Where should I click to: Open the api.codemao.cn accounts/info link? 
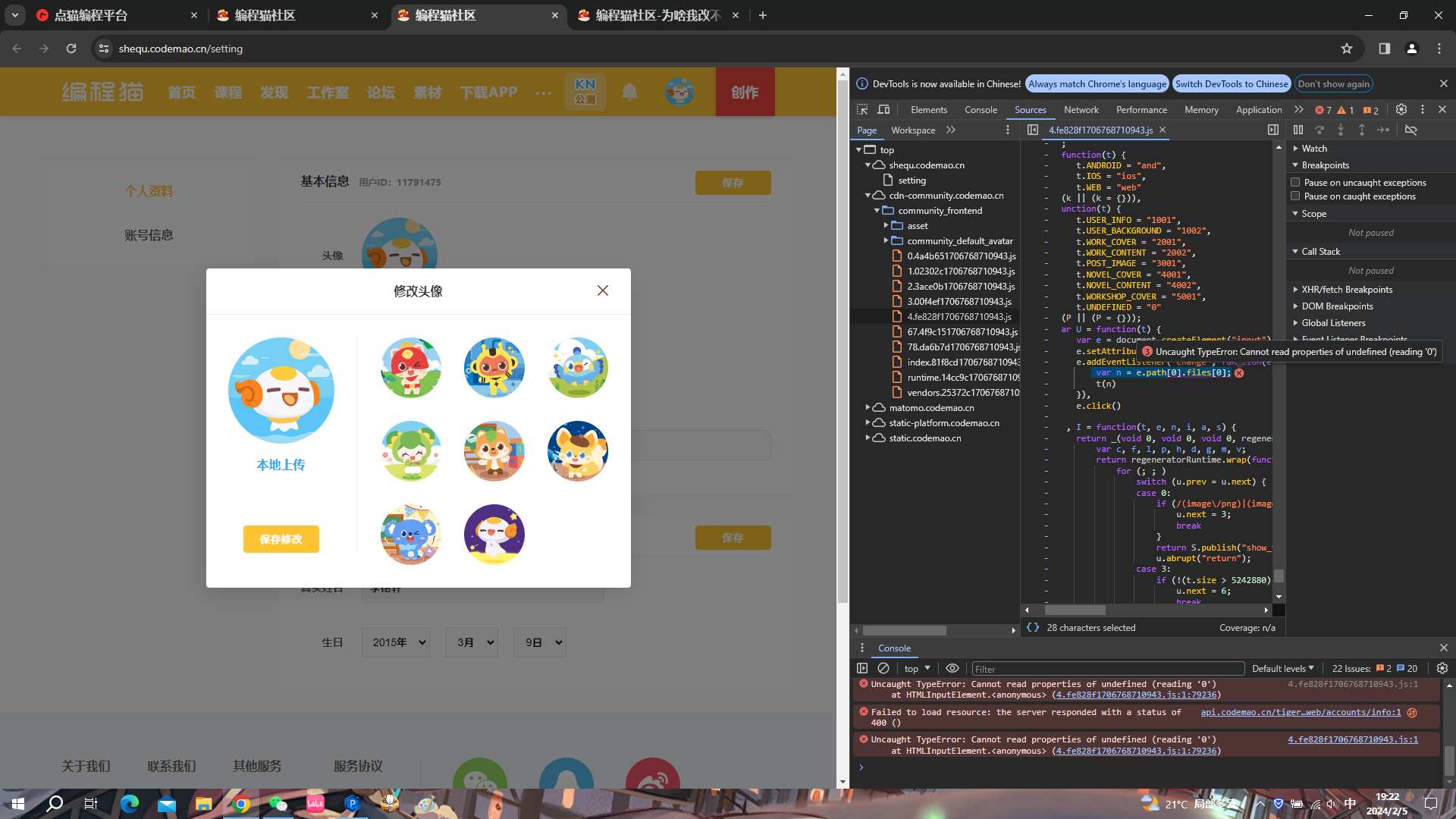(x=1301, y=712)
